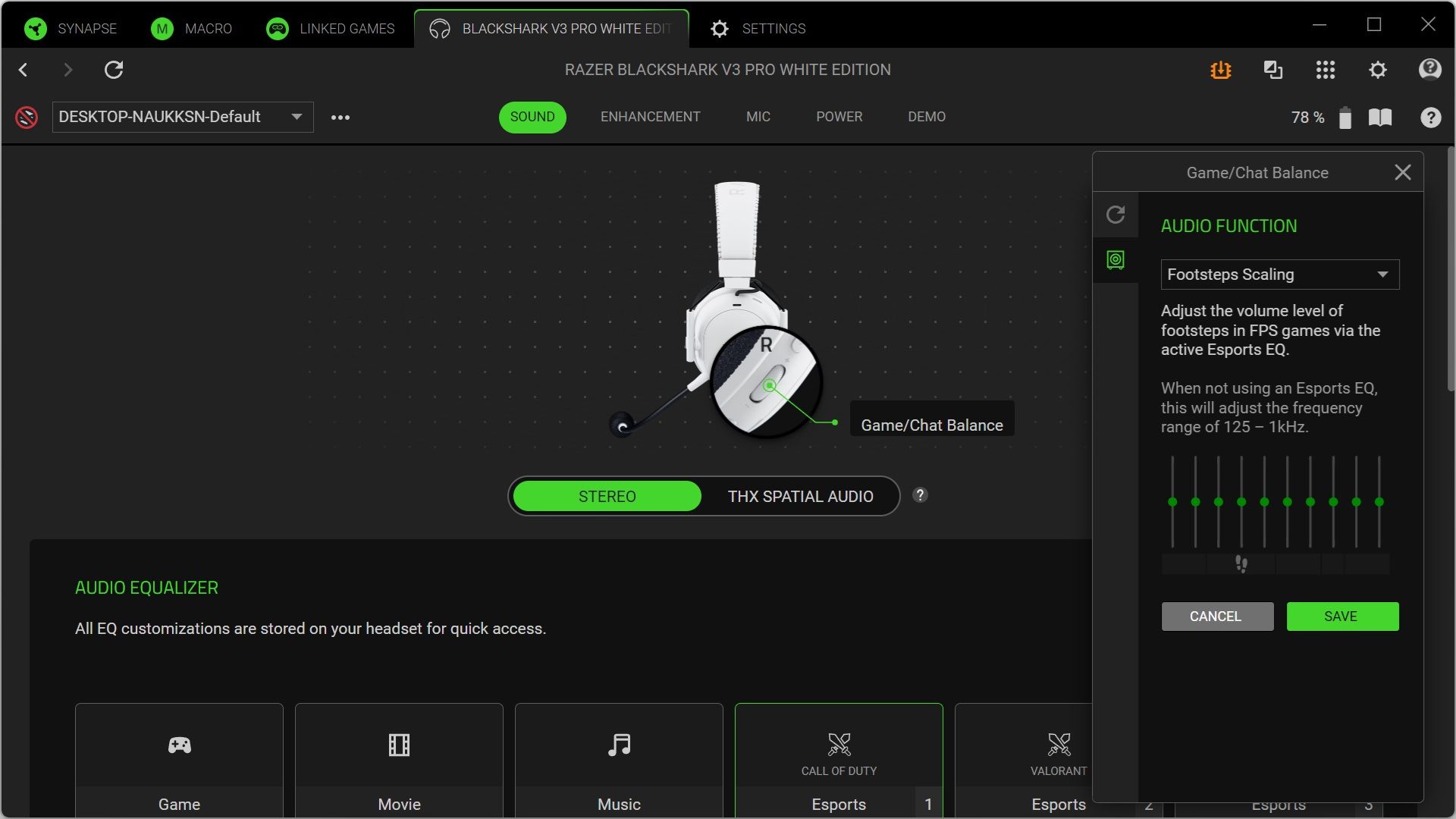Image resolution: width=1456 pixels, height=819 pixels.
Task: Open the modules grid icon
Action: [x=1326, y=70]
